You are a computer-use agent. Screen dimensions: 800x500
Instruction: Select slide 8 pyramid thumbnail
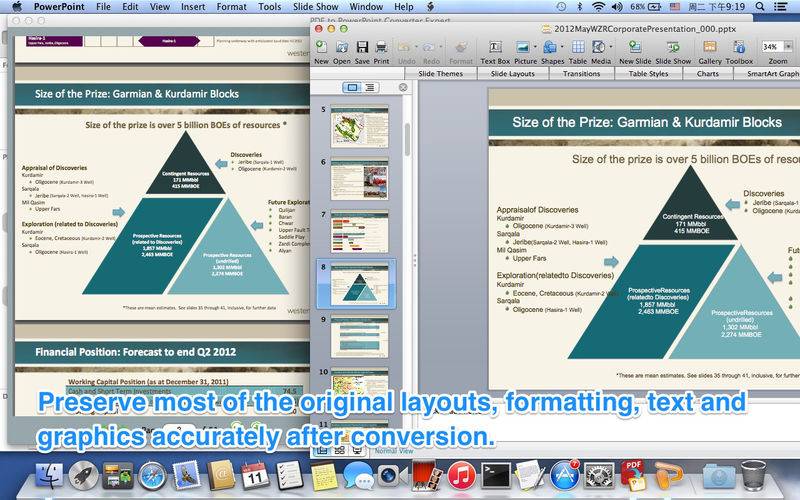pyautogui.click(x=359, y=284)
